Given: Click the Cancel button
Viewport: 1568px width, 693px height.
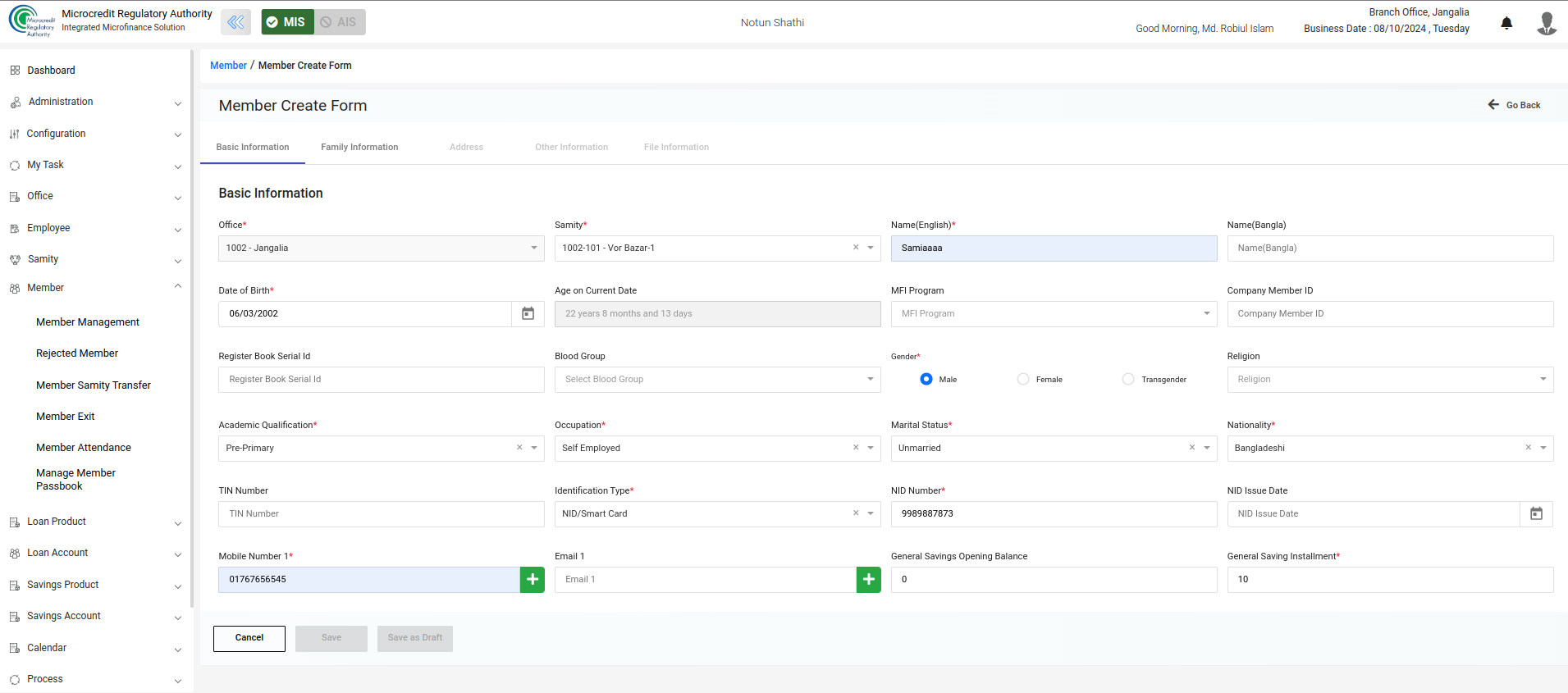Looking at the screenshot, I should coord(249,638).
